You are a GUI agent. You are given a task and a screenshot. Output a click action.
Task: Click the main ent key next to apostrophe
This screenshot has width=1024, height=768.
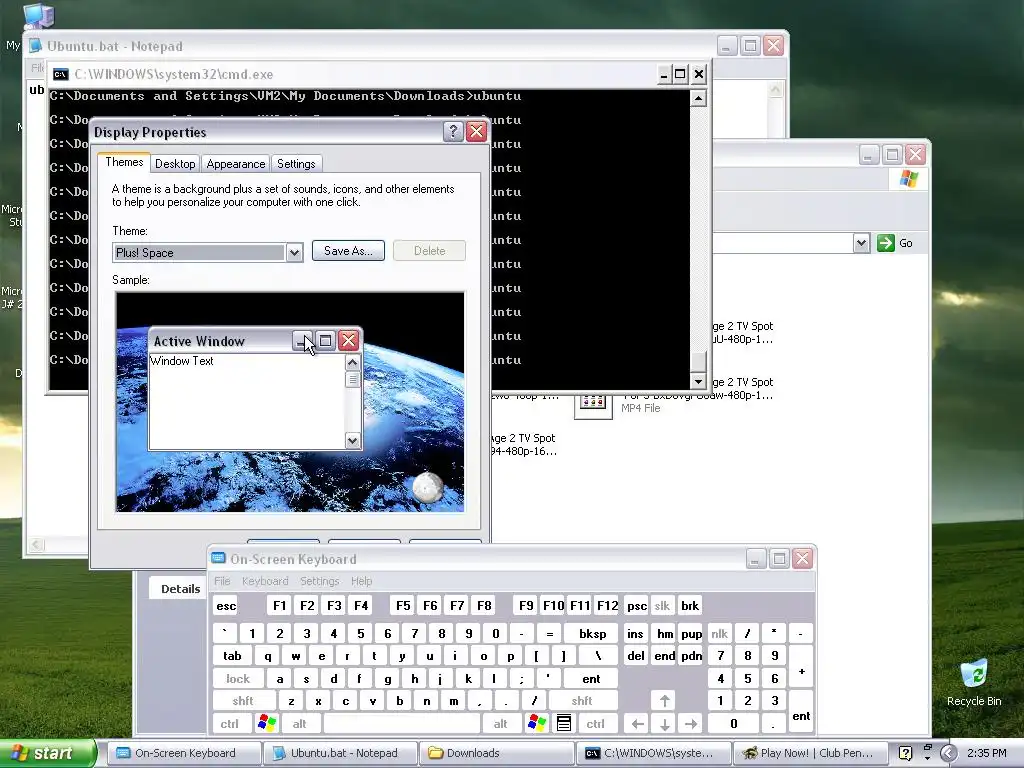click(591, 679)
